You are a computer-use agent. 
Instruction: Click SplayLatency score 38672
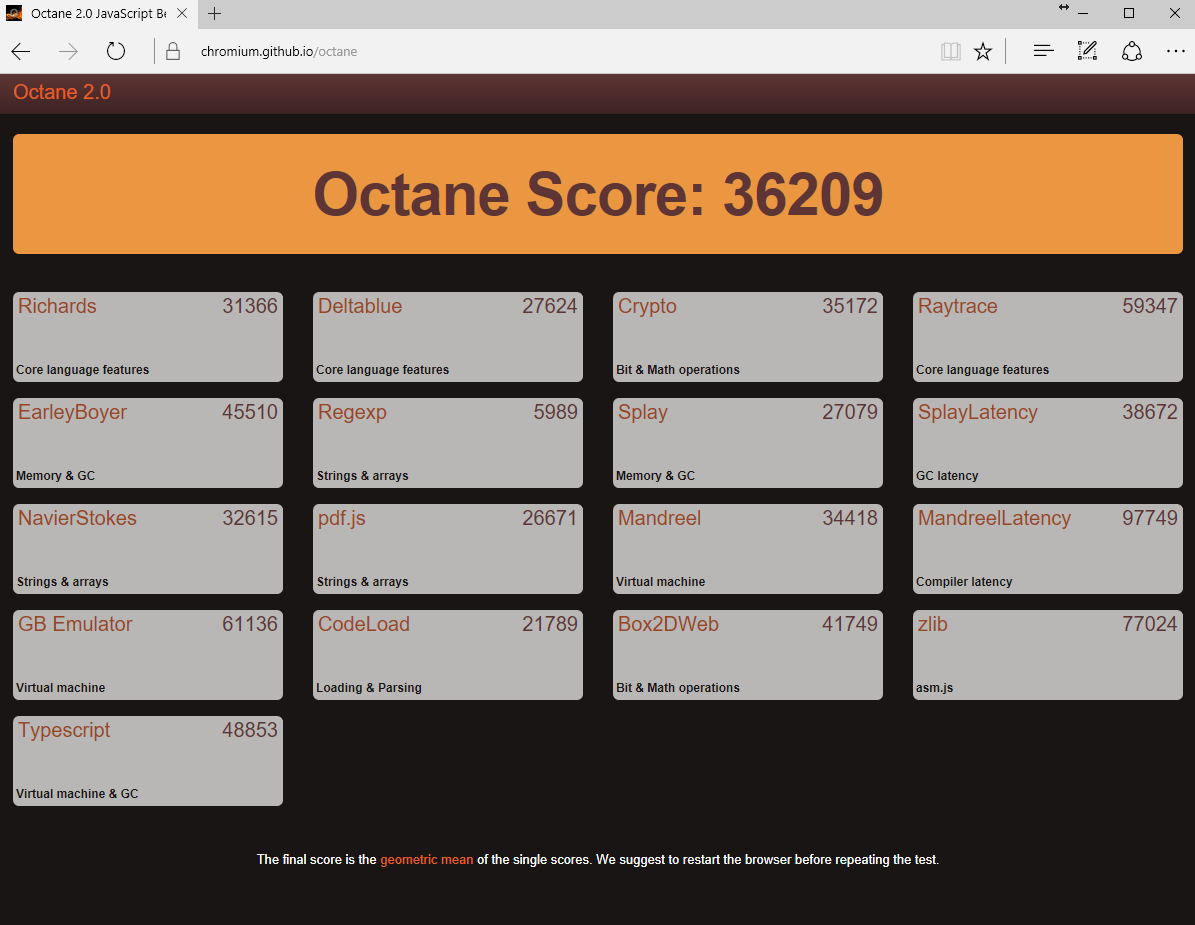[x=1150, y=412]
